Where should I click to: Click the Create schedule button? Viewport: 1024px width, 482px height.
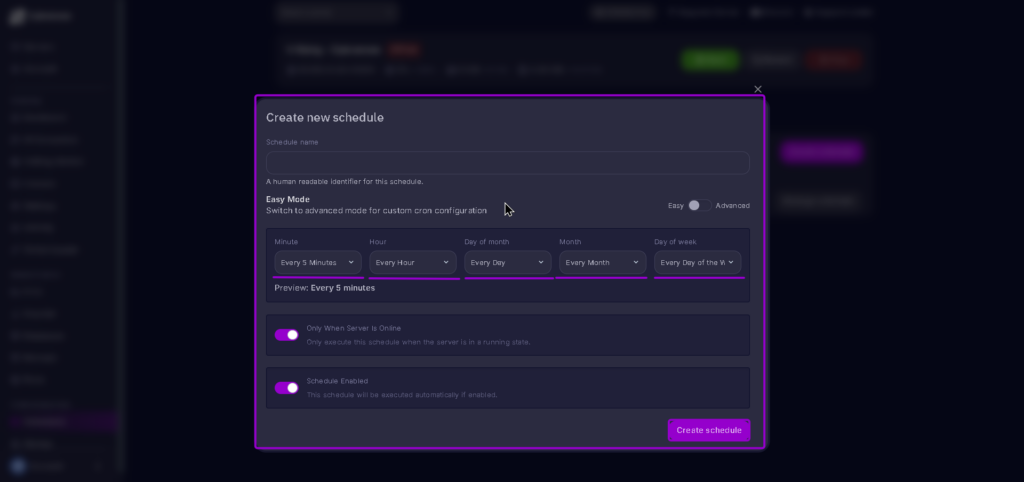[709, 430]
